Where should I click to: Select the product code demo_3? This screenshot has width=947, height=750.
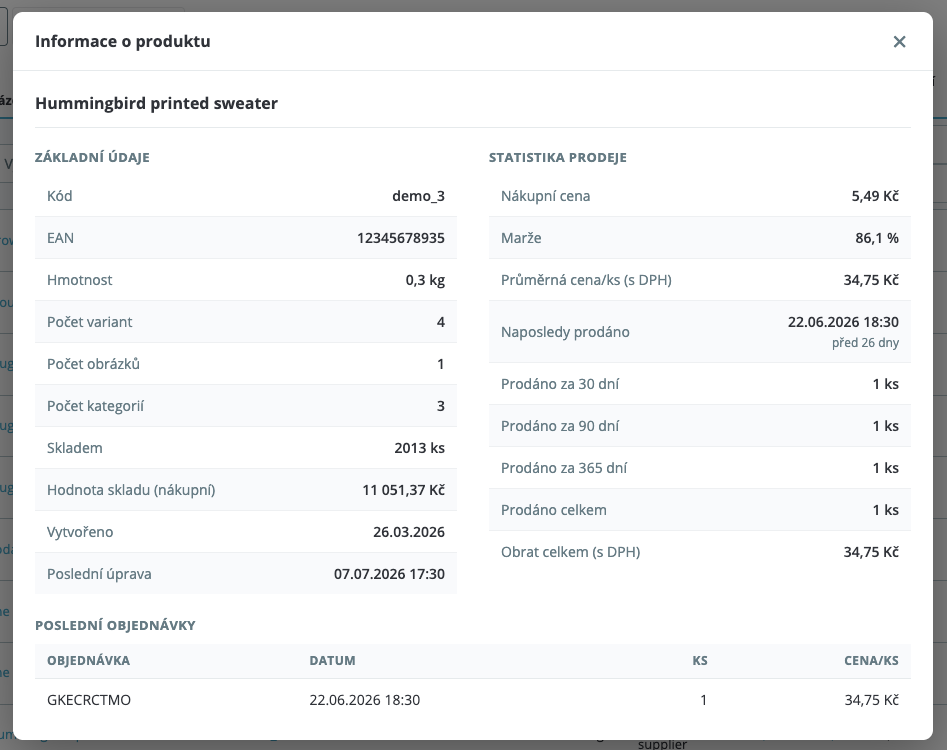(418, 196)
